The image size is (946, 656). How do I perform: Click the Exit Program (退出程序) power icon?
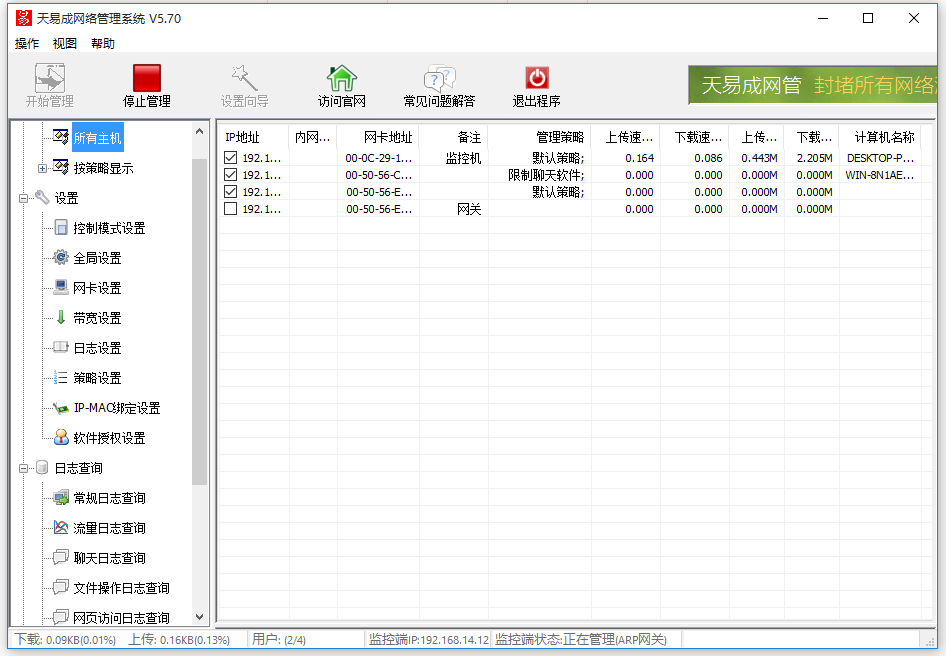[x=537, y=78]
